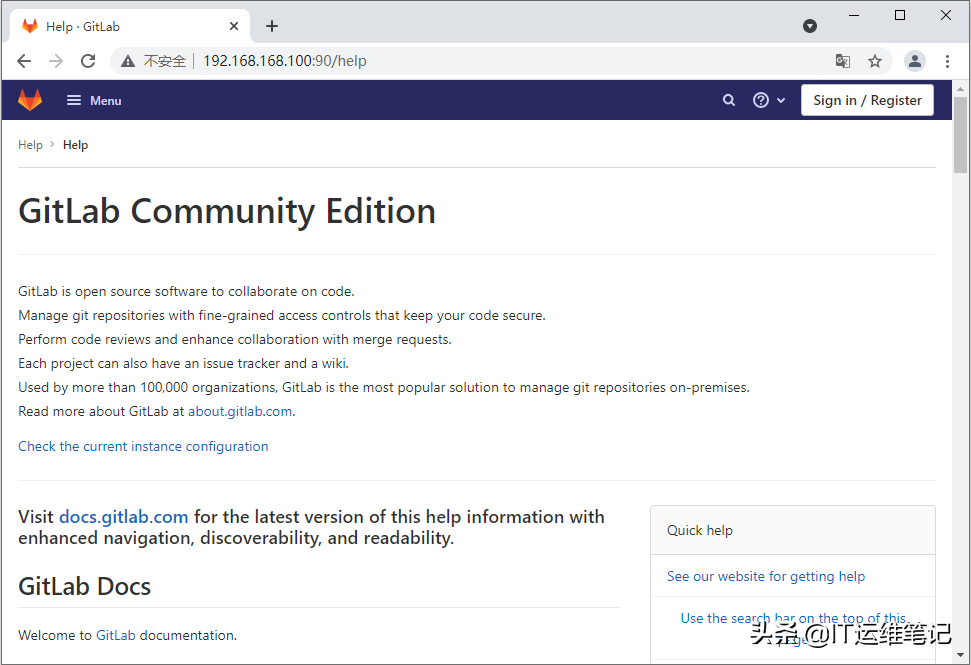Open the Menu hamburger button
Viewport: 971px width, 665px height.
tap(94, 100)
